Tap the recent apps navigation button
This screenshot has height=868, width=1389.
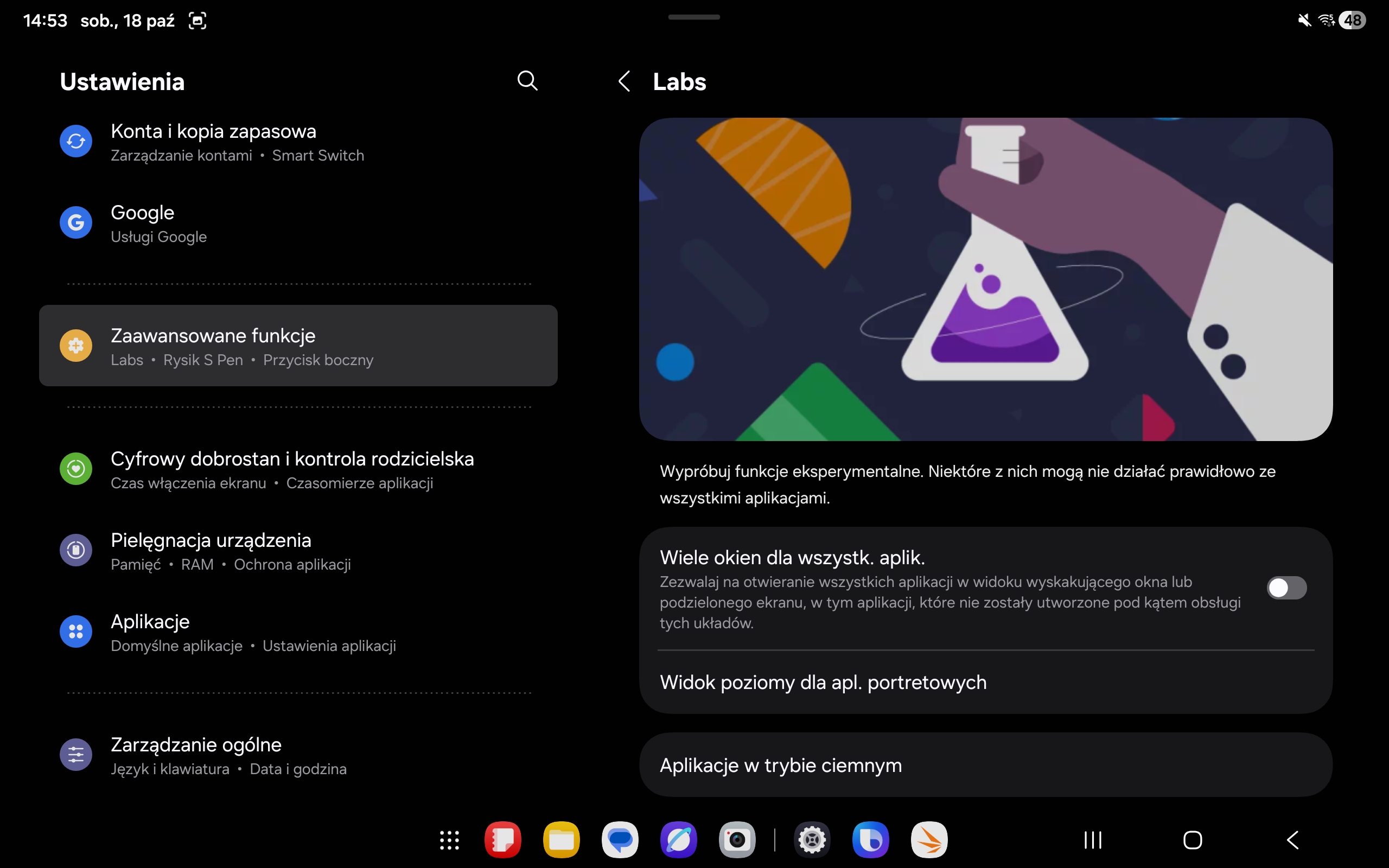pyautogui.click(x=1093, y=840)
